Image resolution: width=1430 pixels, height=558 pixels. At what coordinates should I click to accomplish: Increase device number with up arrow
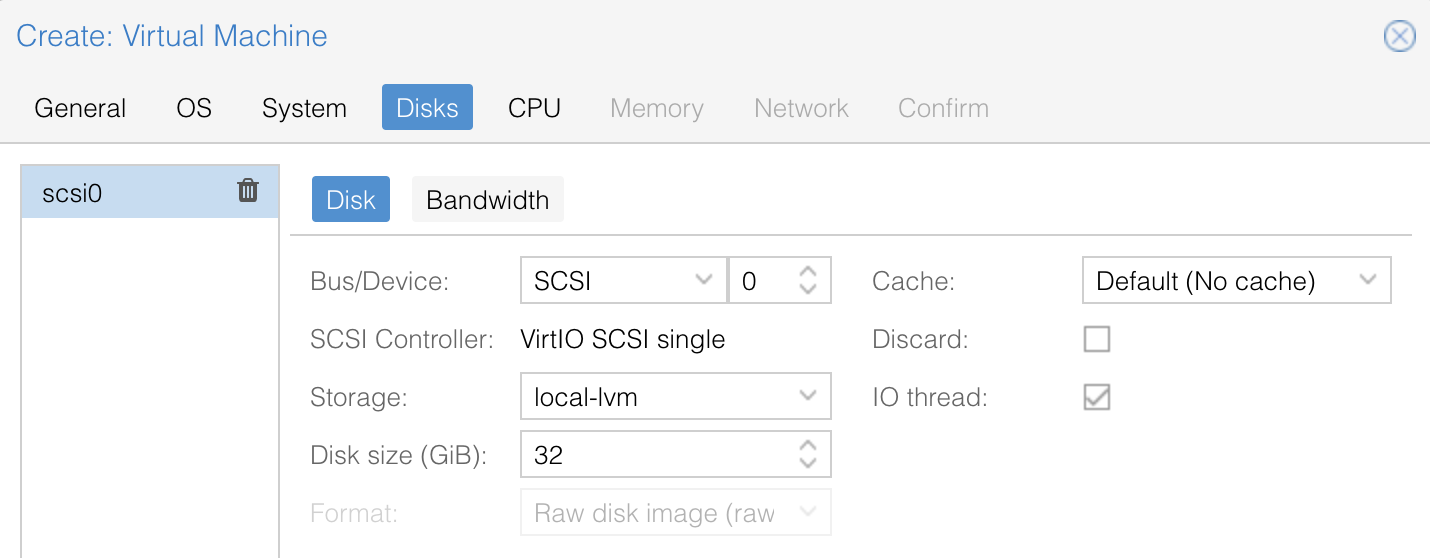point(808,272)
